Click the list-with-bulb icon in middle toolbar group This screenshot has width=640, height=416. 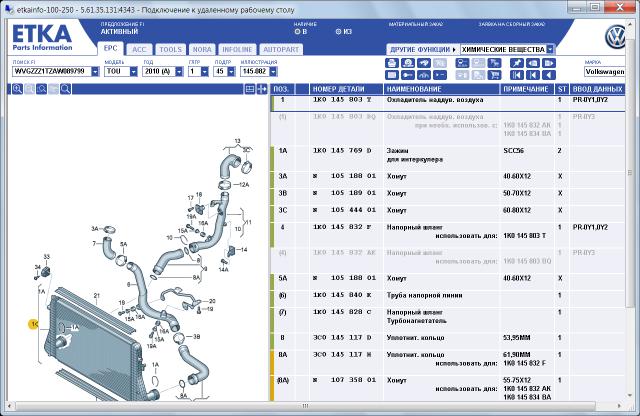point(462,63)
